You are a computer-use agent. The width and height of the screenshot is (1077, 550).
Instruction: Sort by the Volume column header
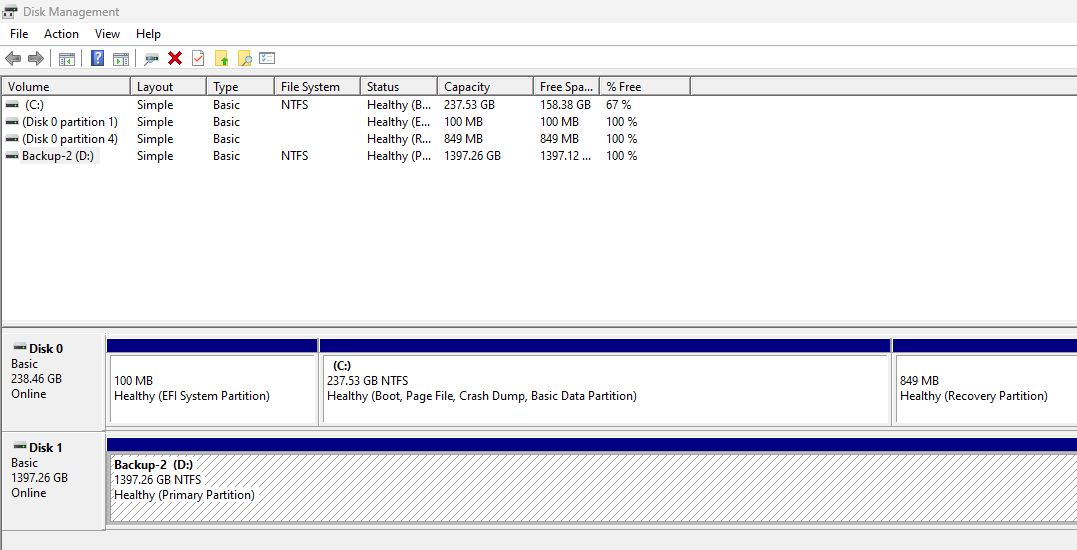pyautogui.click(x=66, y=87)
